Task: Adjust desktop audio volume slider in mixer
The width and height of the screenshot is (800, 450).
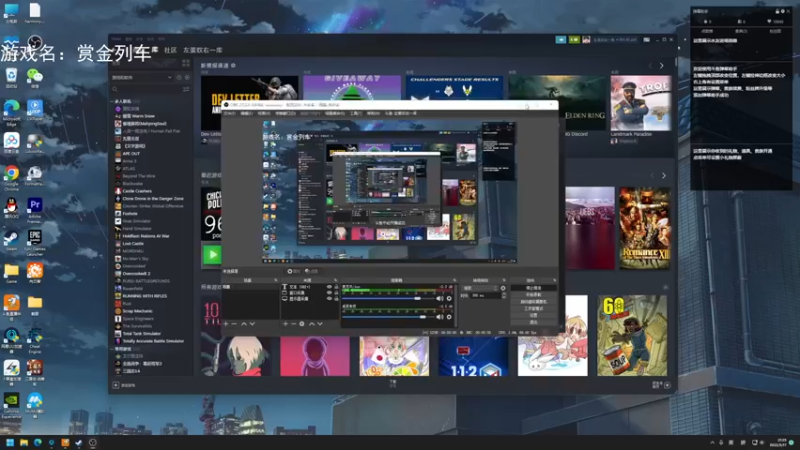Action: (388, 298)
